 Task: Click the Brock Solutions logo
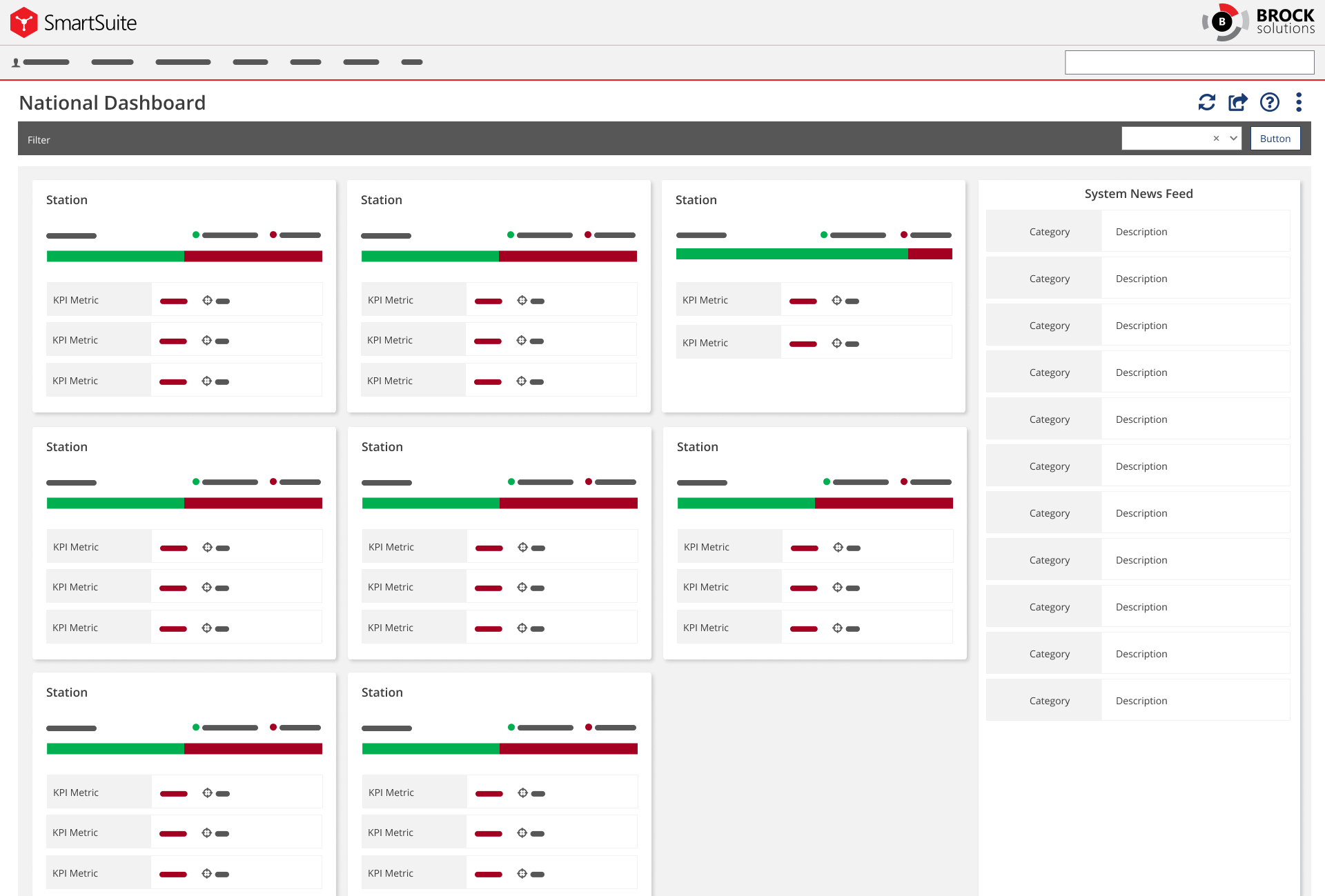pos(1258,22)
